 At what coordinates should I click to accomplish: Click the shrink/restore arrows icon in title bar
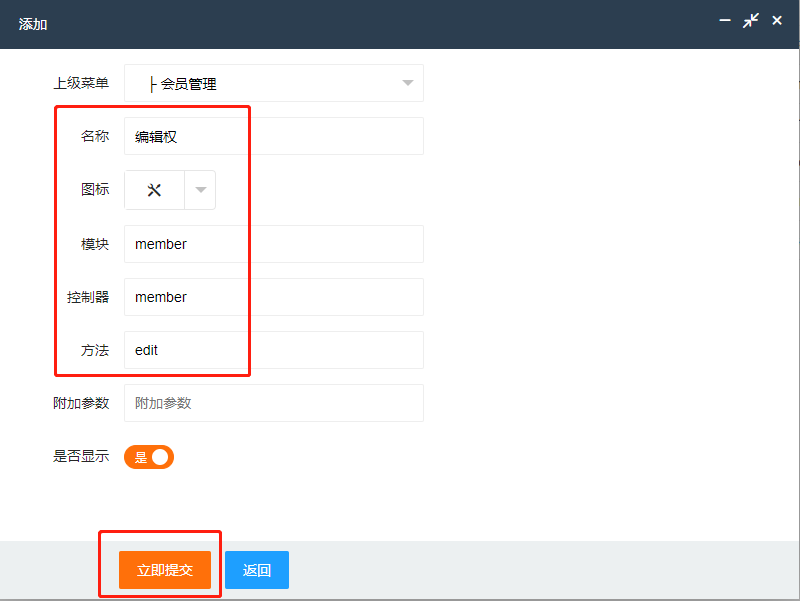(x=751, y=20)
